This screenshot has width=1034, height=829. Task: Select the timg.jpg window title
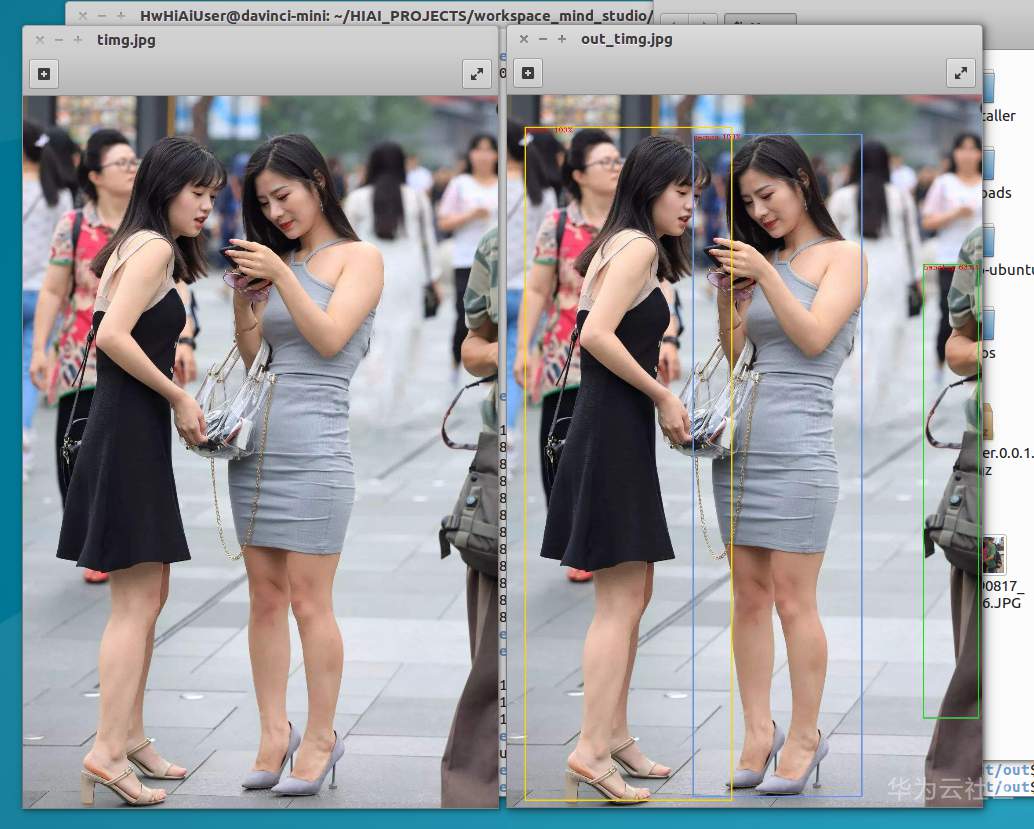(x=126, y=40)
